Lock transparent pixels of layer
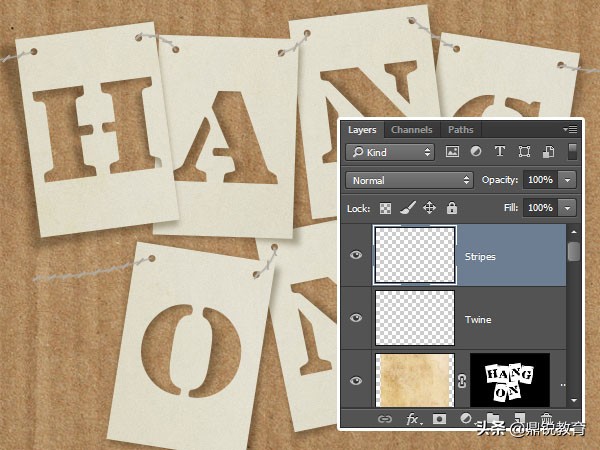The image size is (600, 450). (x=387, y=208)
